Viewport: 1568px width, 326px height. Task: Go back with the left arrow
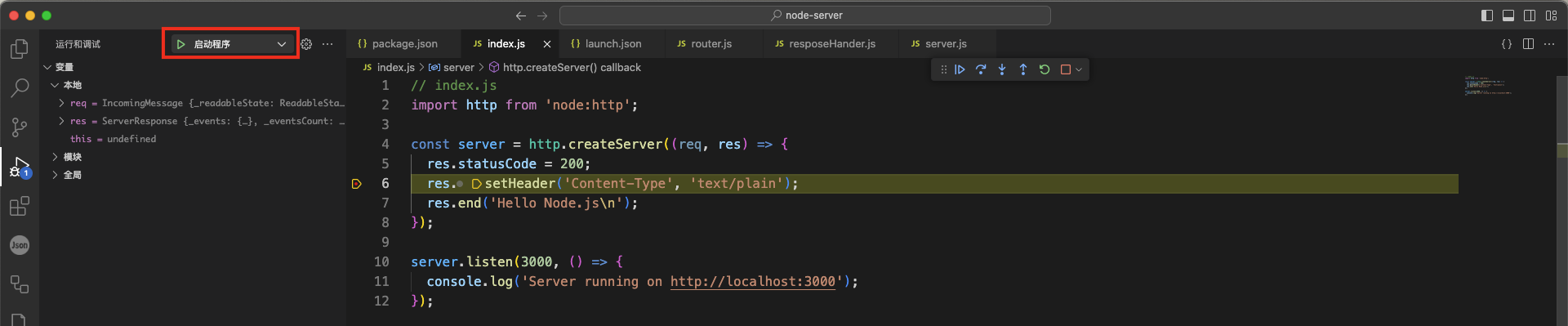[521, 16]
